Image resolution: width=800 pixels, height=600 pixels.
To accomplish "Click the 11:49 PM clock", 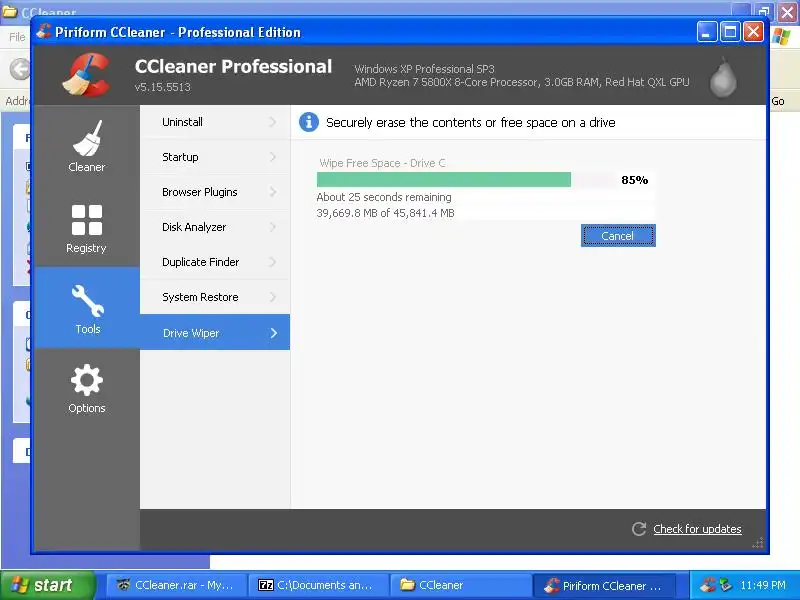I will point(763,585).
